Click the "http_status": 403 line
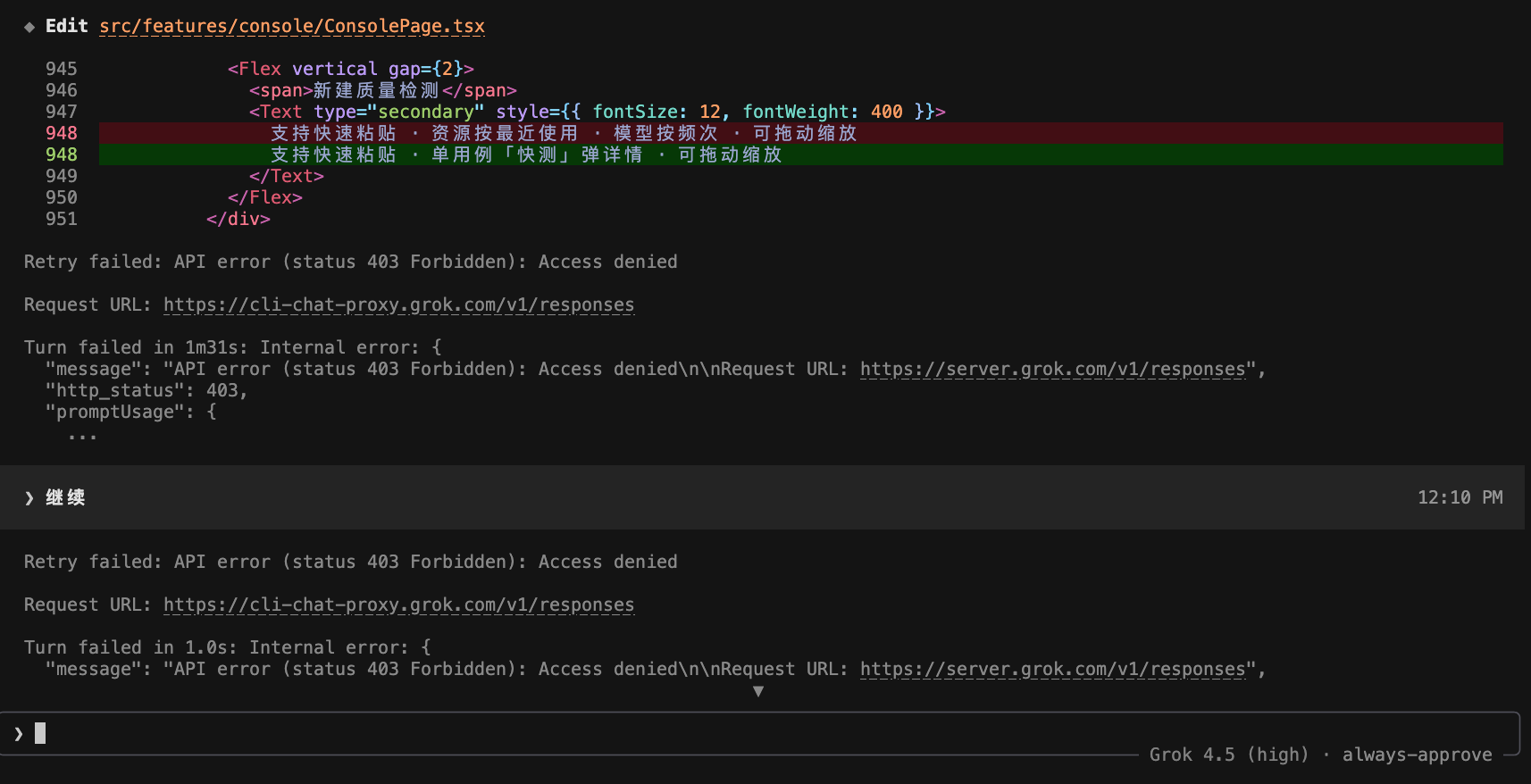This screenshot has width=1531, height=784. [146, 390]
